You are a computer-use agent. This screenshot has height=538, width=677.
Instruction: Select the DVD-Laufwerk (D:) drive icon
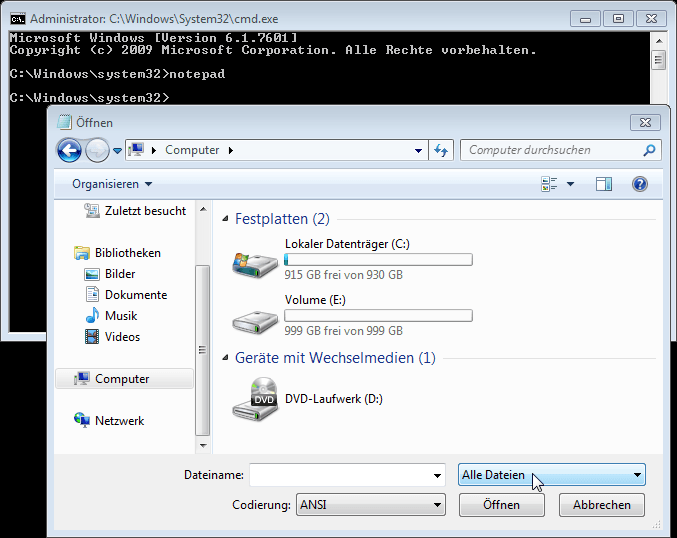(255, 399)
